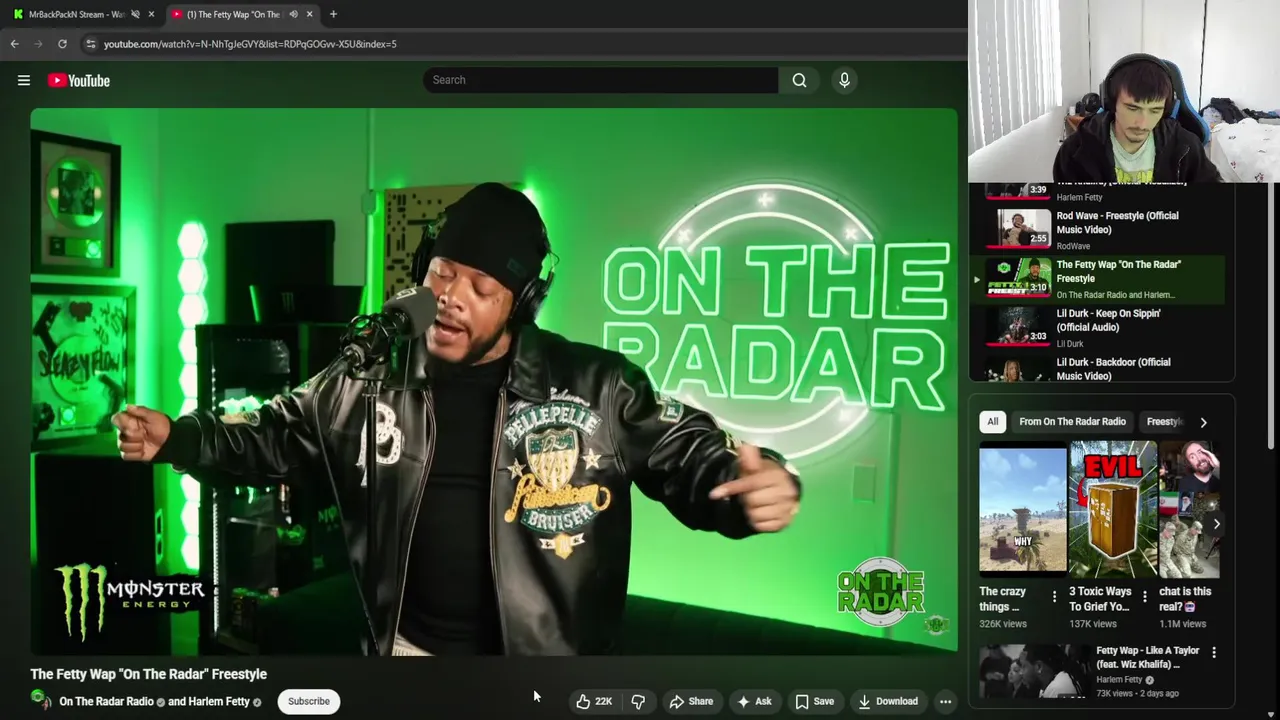Open the YouTube hamburger guide menu
The image size is (1280, 720).
click(24, 80)
